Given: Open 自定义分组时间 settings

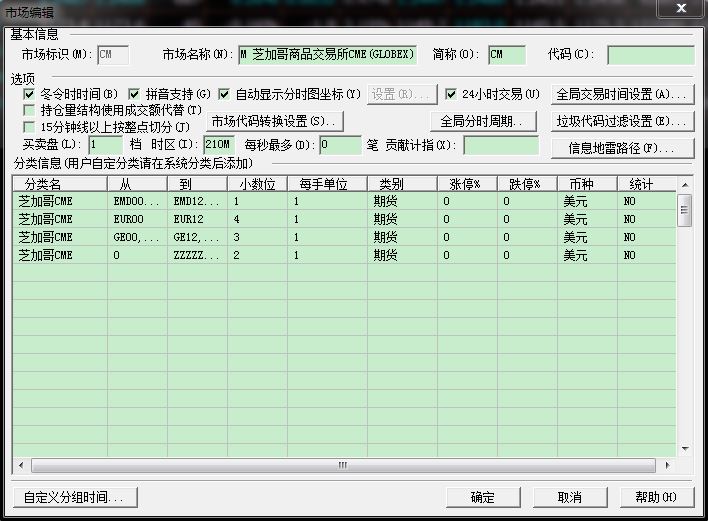Looking at the screenshot, I should 73,497.
